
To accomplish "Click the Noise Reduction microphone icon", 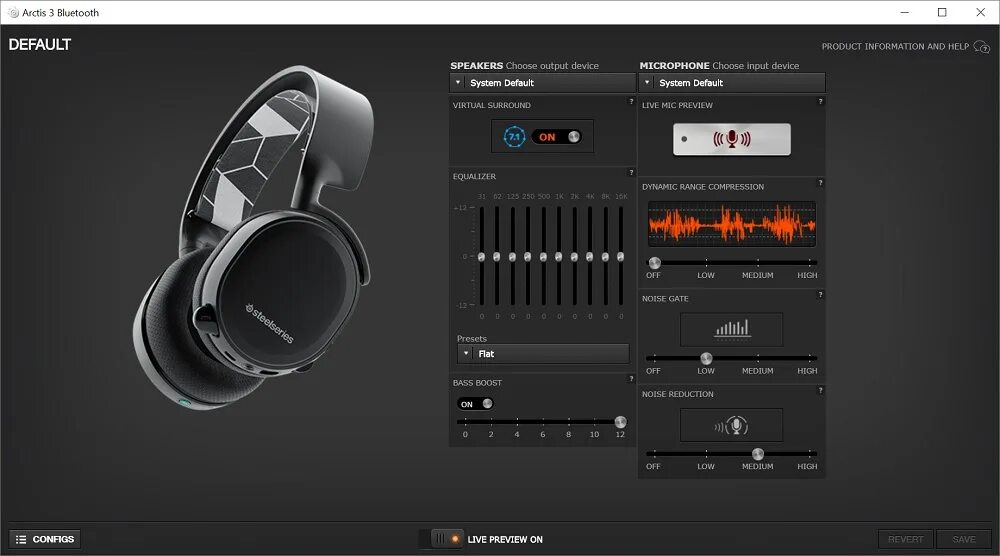I will click(x=732, y=425).
